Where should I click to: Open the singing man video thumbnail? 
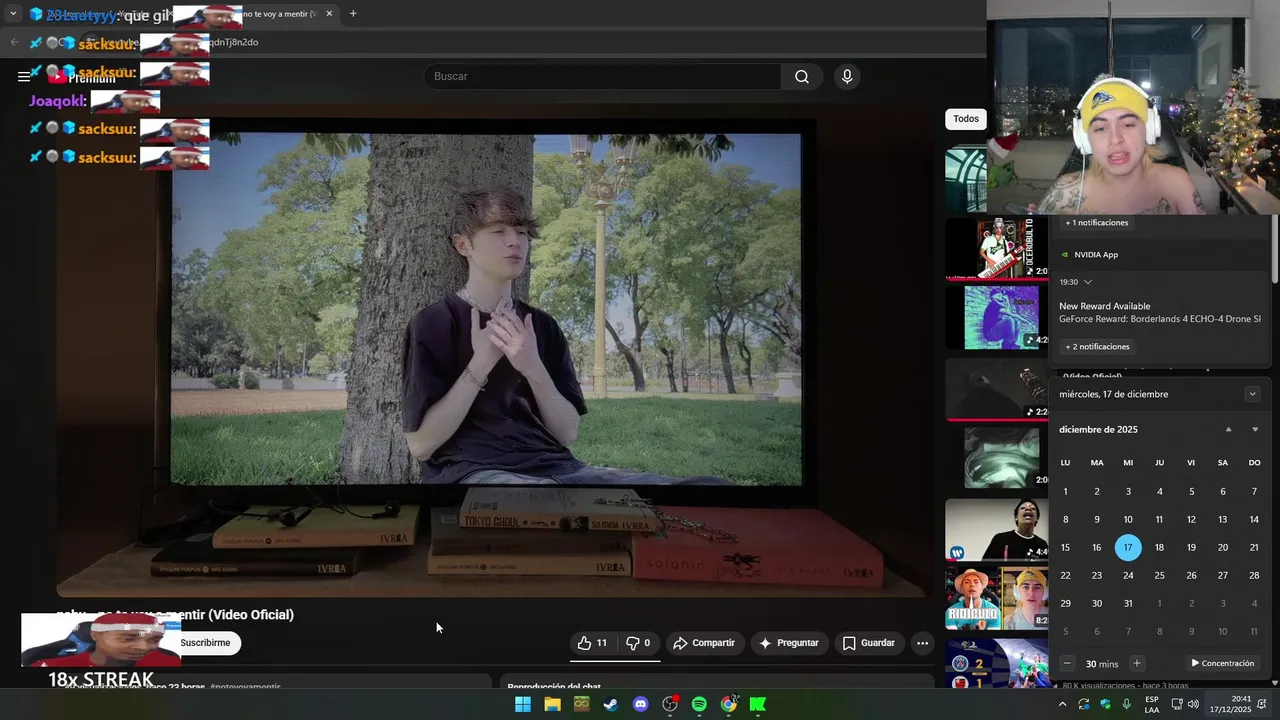click(x=996, y=529)
